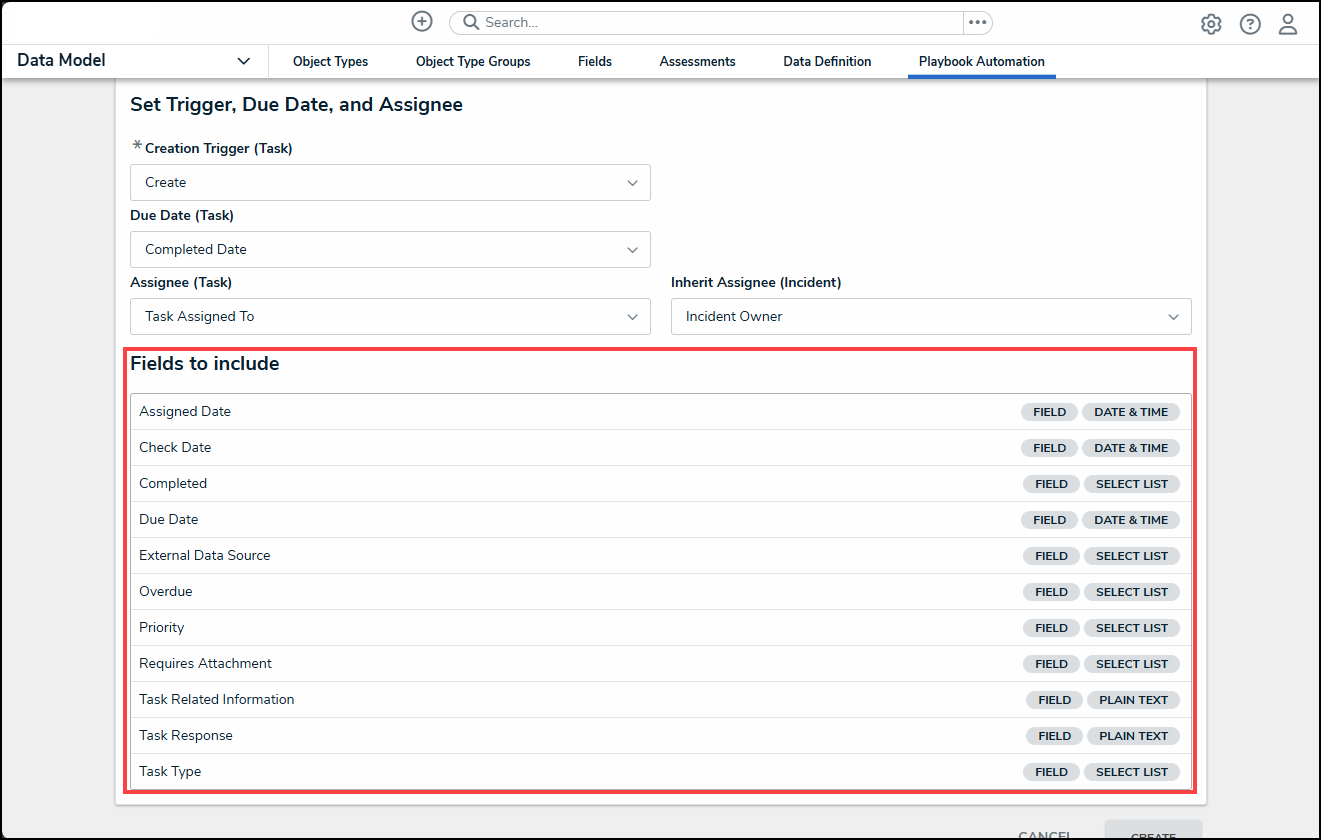Click DATE & TIME badge on Due Date row
This screenshot has height=840, width=1321.
click(1131, 520)
